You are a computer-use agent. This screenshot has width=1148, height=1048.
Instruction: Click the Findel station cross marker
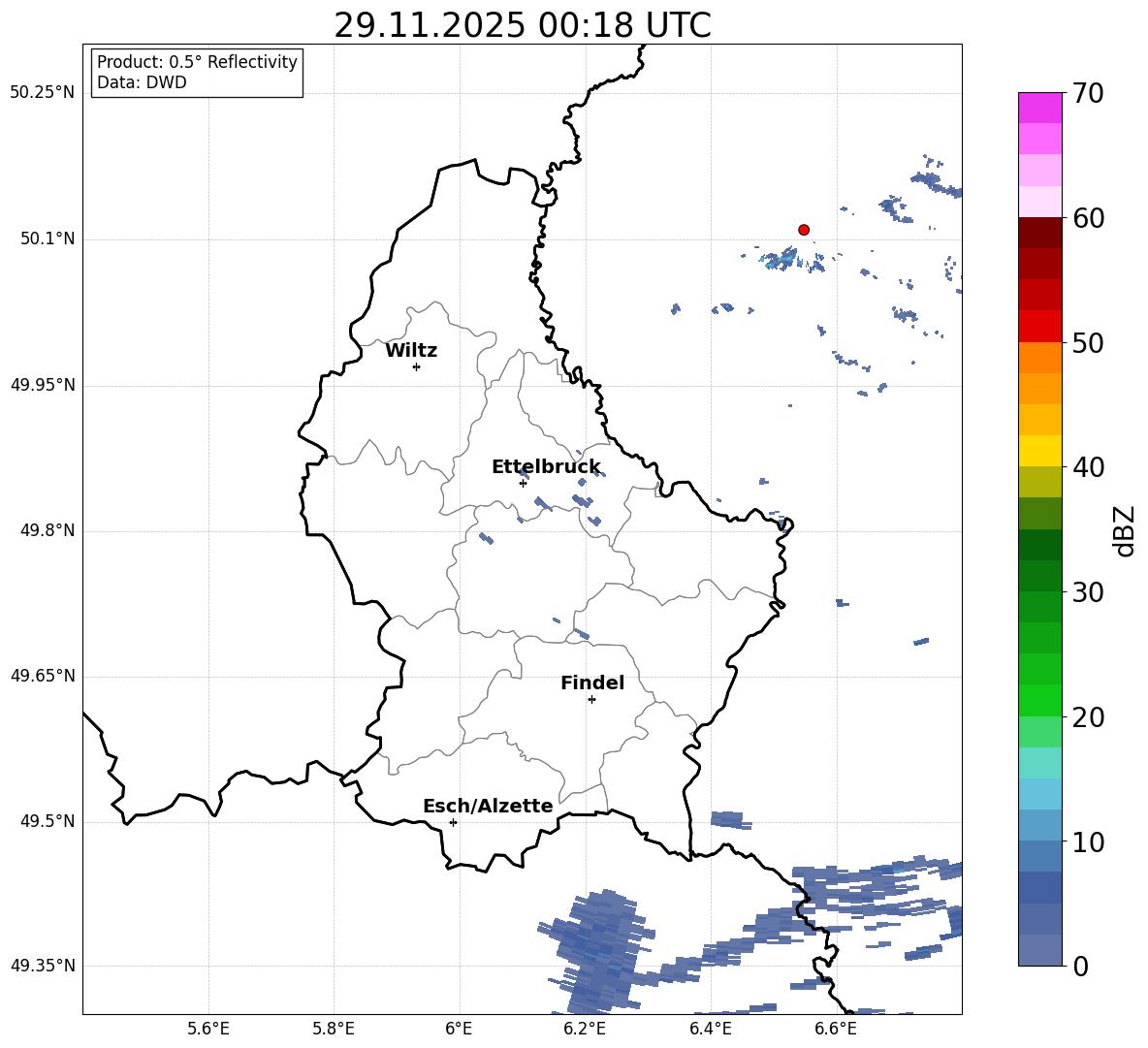[591, 700]
